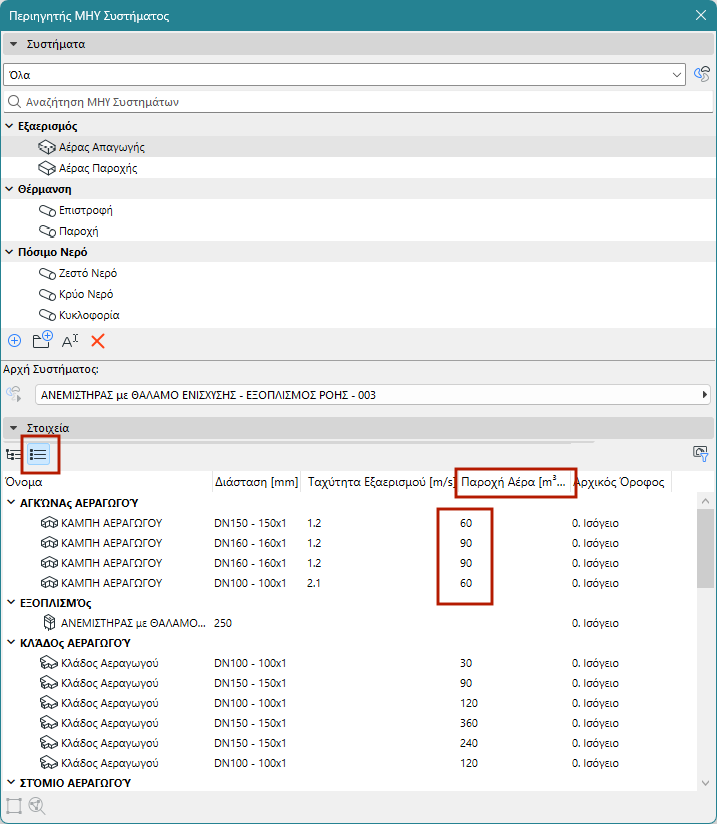Sort by the Παροχή Αέρα column header
This screenshot has height=824, width=717.
coord(513,482)
